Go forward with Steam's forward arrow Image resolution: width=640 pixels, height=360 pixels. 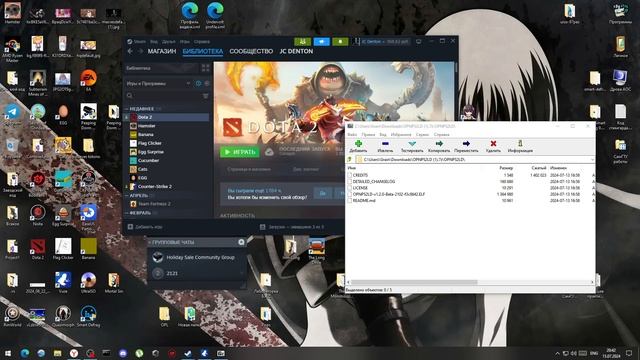140,51
